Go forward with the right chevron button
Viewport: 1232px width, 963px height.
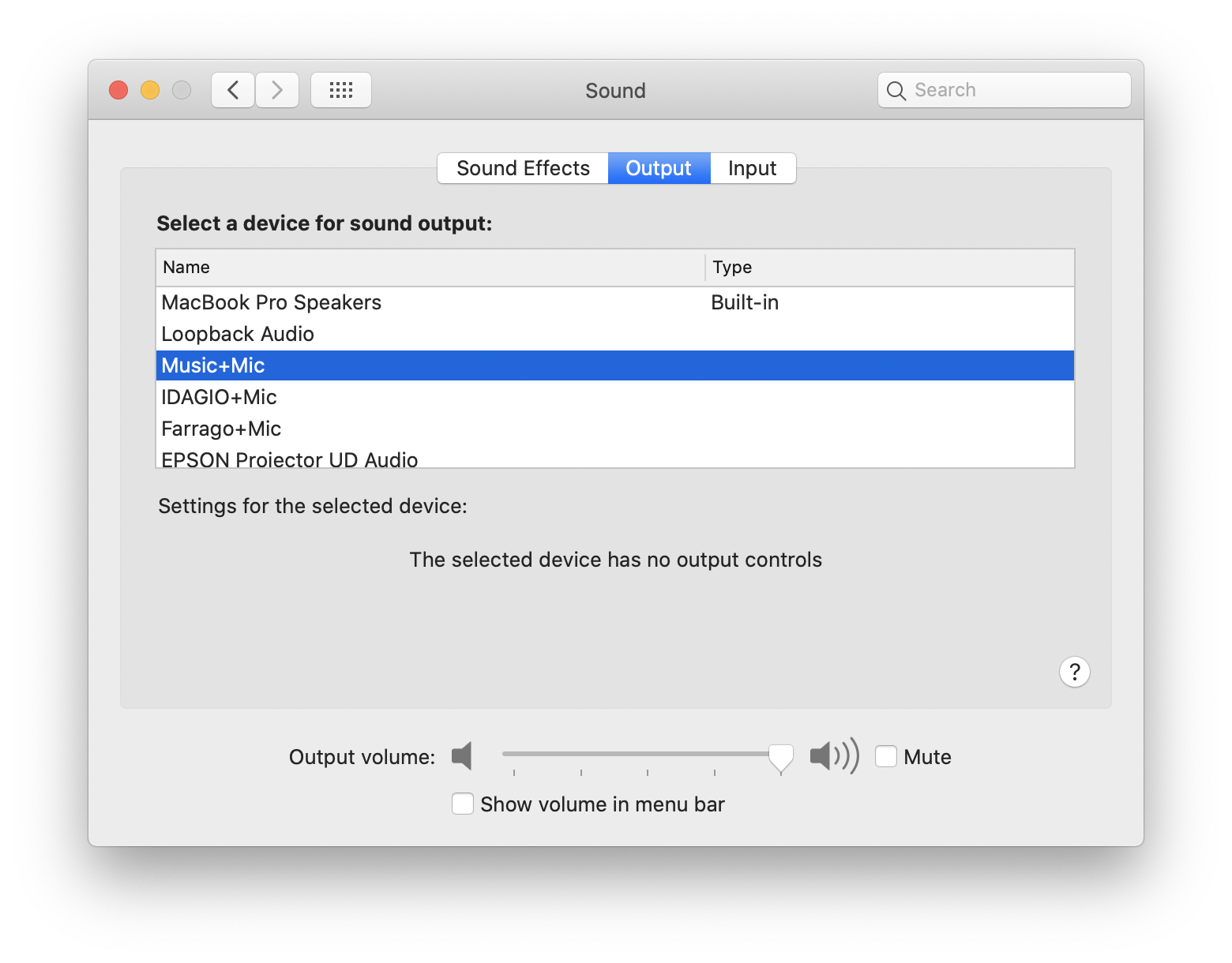277,90
